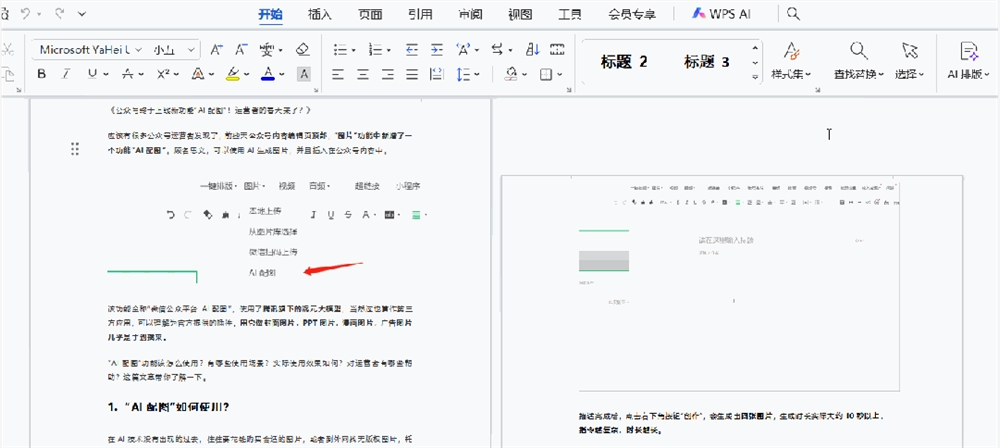
Task: Decrease the font size
Action: tap(241, 50)
